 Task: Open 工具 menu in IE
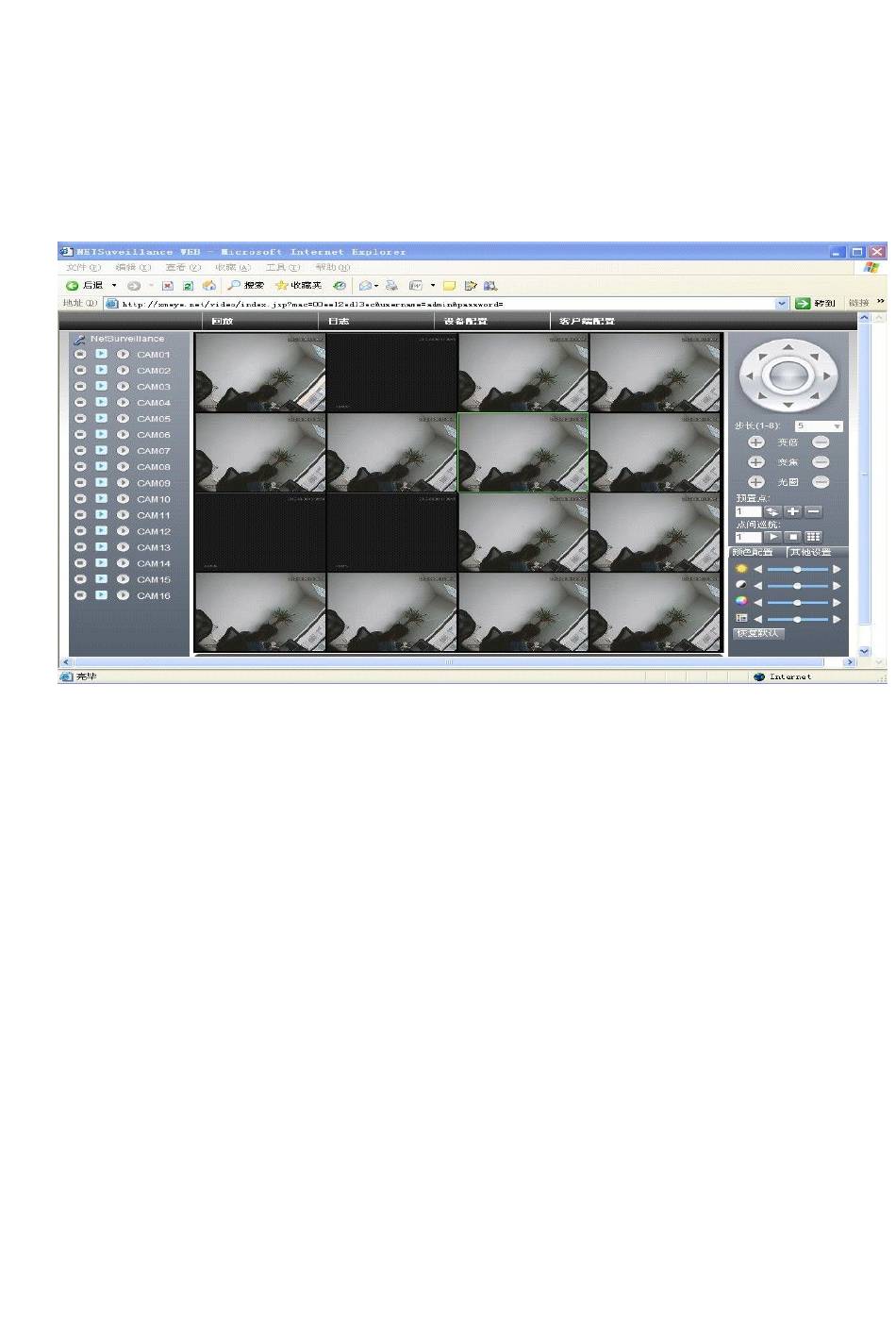pyautogui.click(x=283, y=268)
